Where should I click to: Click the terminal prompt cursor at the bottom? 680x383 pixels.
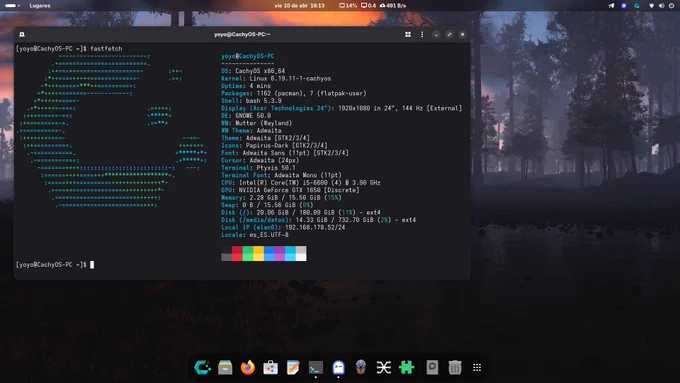pos(92,265)
